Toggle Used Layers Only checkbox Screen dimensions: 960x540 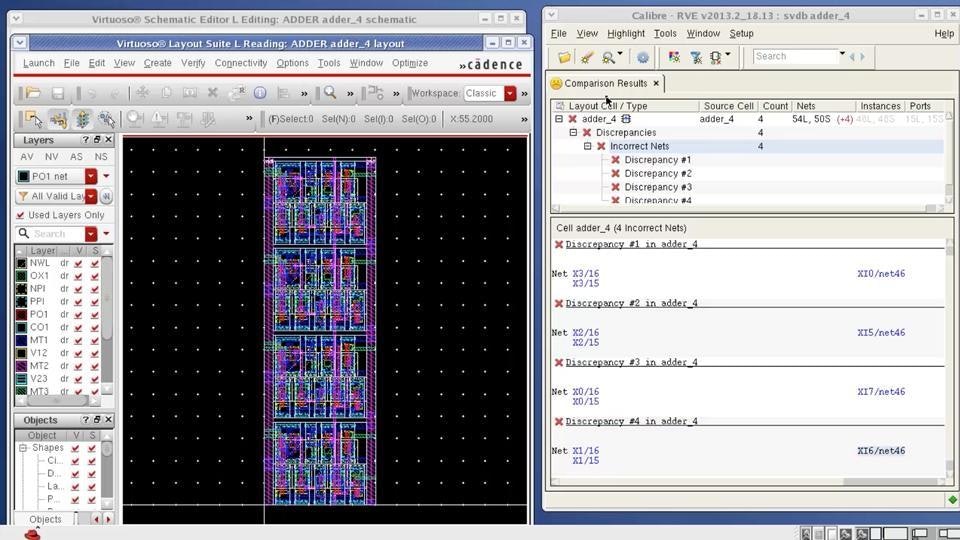[20, 216]
